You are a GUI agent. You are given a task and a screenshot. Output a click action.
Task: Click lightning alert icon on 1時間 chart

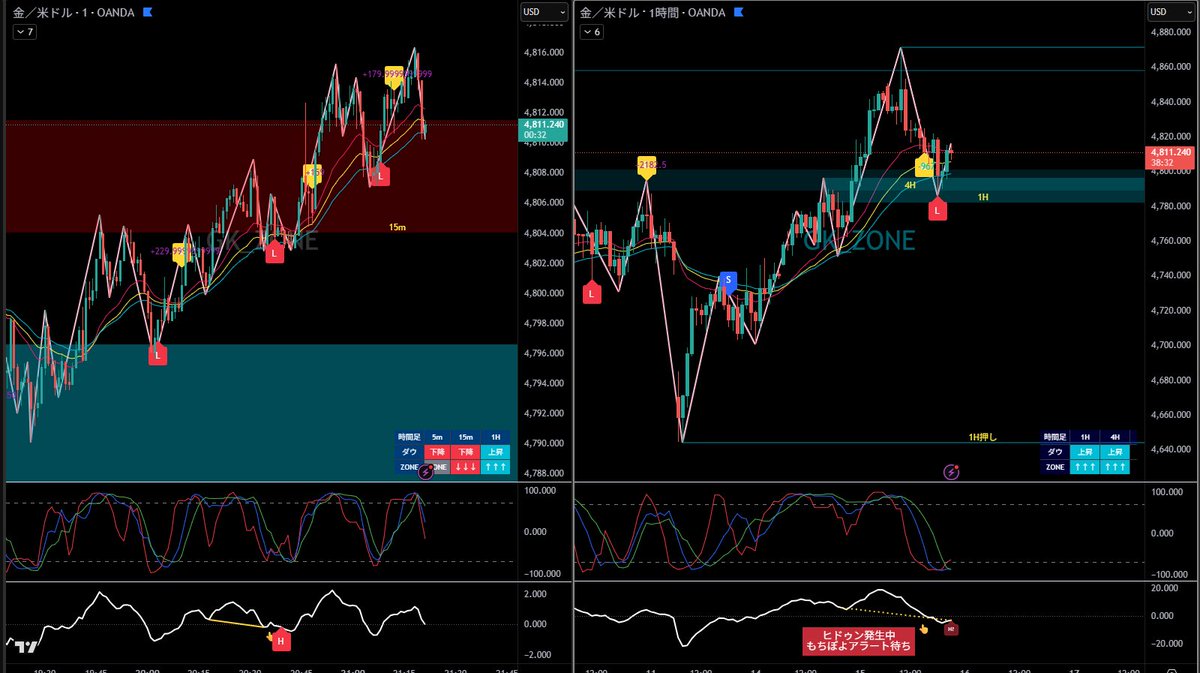pyautogui.click(x=951, y=471)
